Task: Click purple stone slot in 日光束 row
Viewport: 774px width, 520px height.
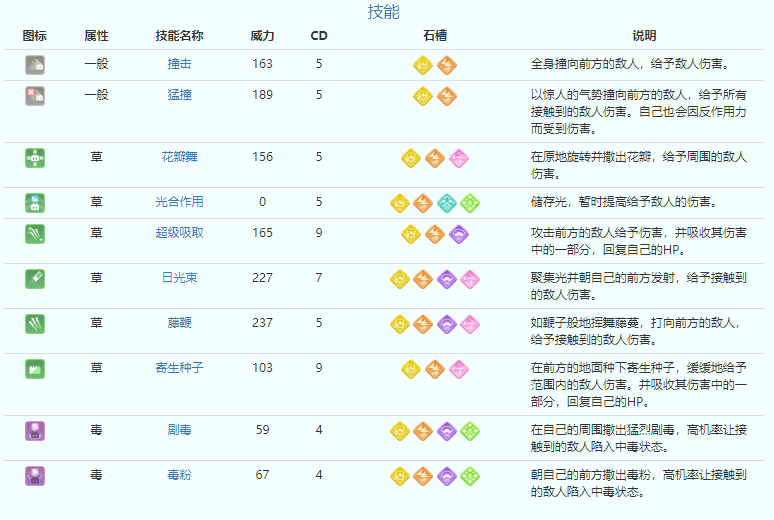Action: 447,279
